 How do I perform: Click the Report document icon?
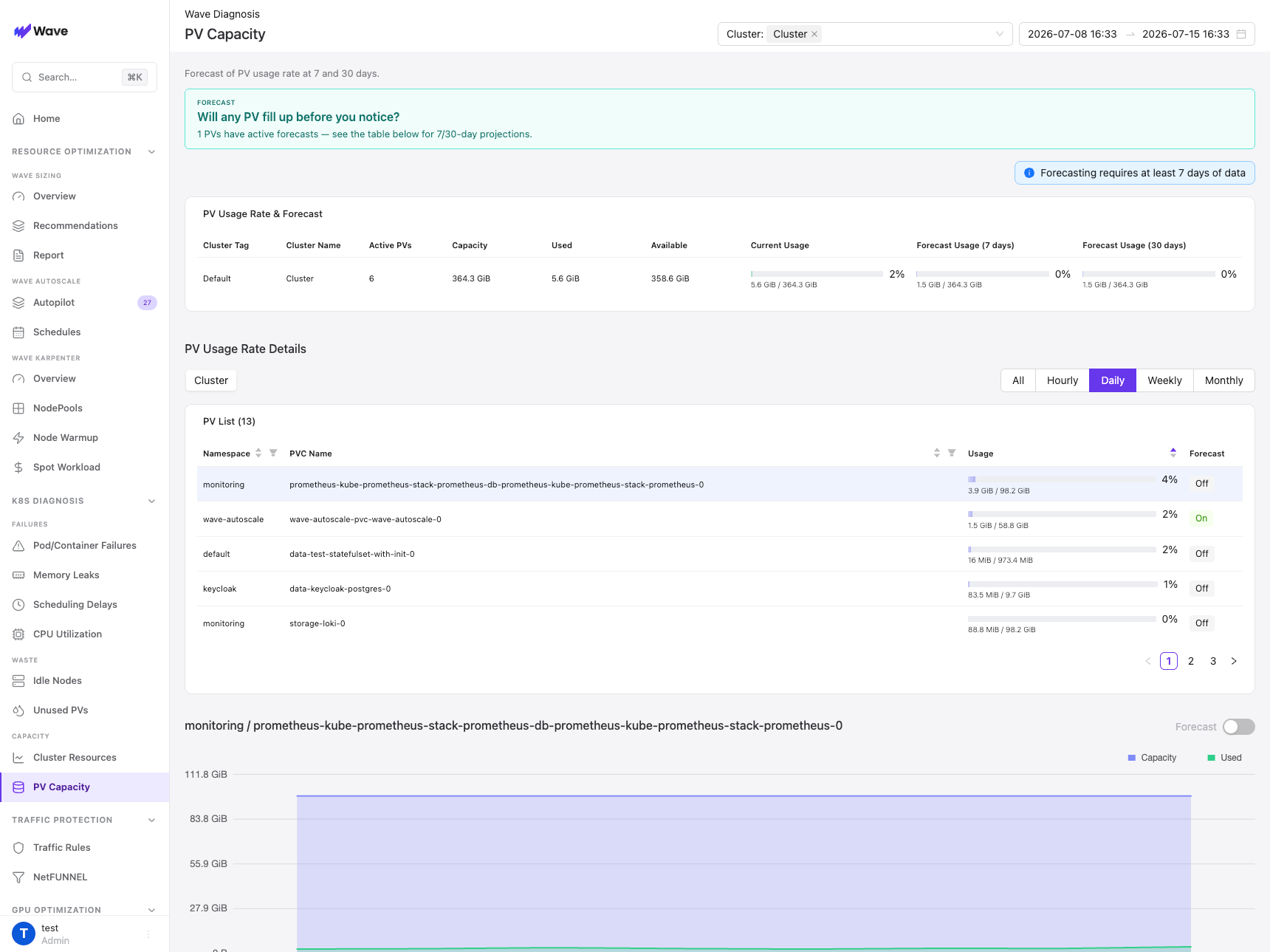click(18, 256)
